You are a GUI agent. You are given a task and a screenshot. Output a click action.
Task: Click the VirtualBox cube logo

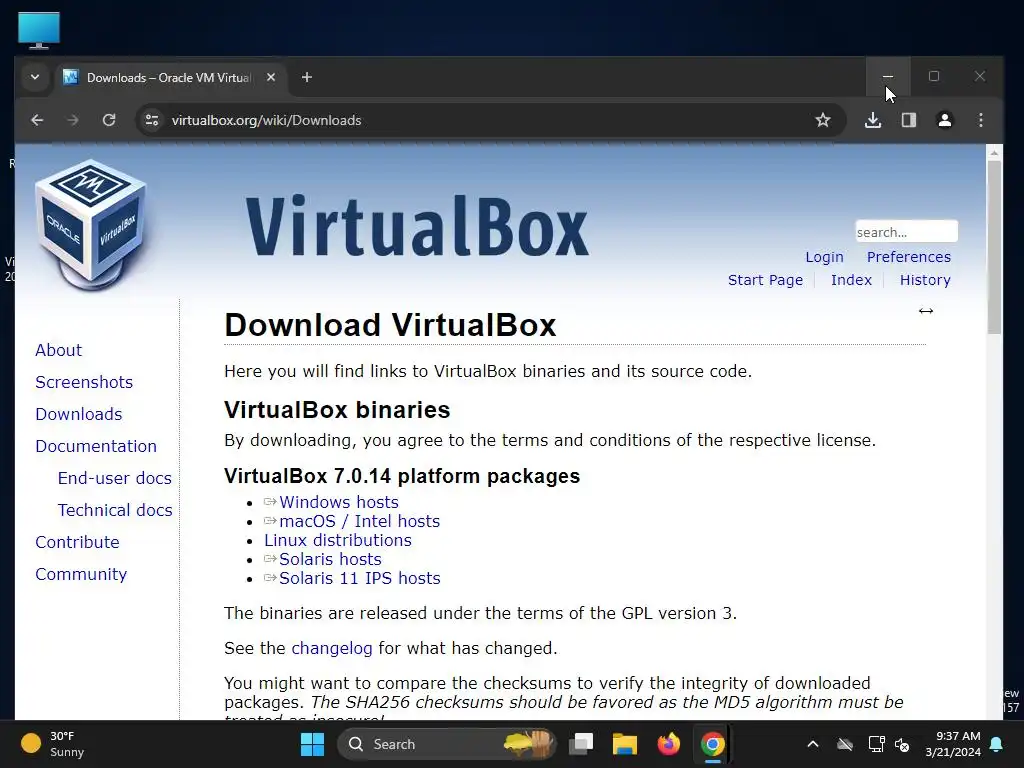[x=91, y=225]
